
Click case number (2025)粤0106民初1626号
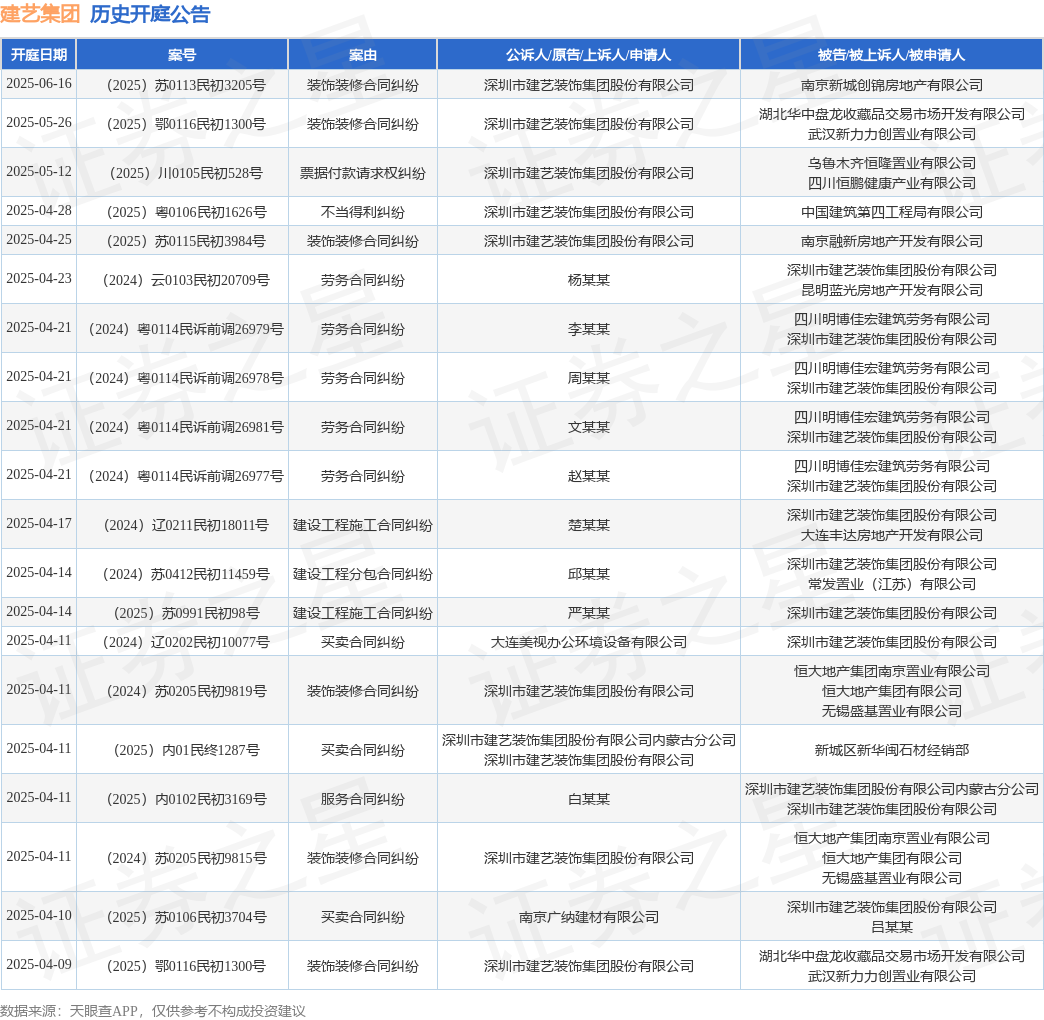click(186, 212)
